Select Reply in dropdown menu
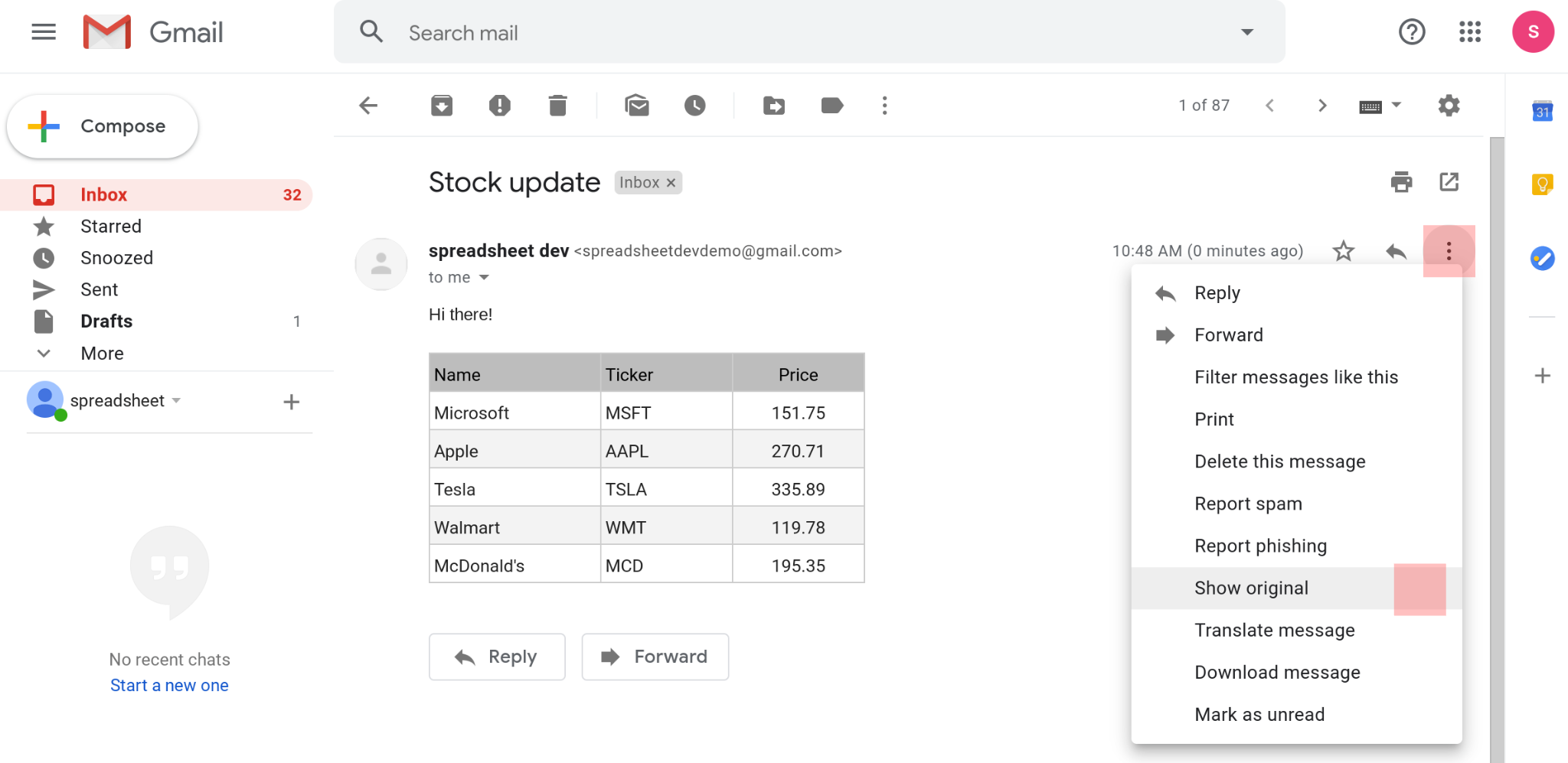This screenshot has height=763, width=1568. [1296, 293]
